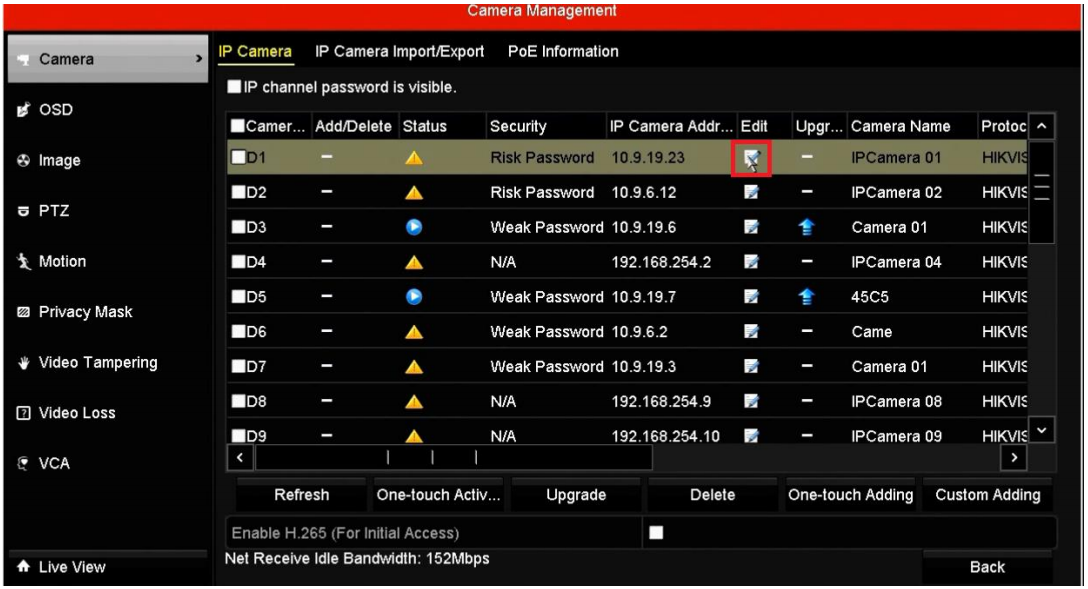Click the blue play status icon for D5
This screenshot has height=589, width=1088.
click(414, 298)
